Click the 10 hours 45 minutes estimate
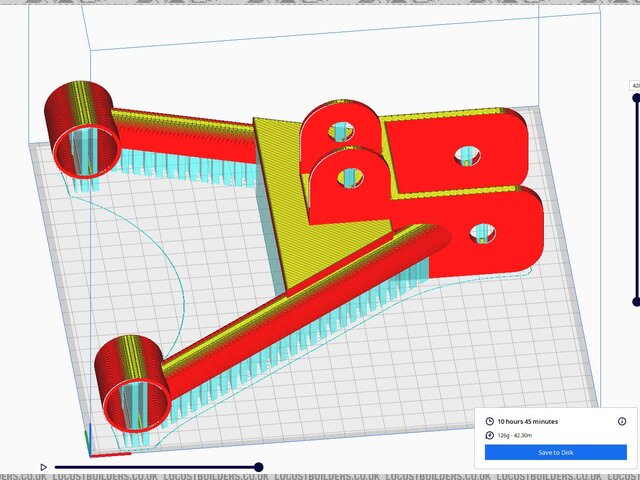Image resolution: width=640 pixels, height=480 pixels. coord(531,422)
